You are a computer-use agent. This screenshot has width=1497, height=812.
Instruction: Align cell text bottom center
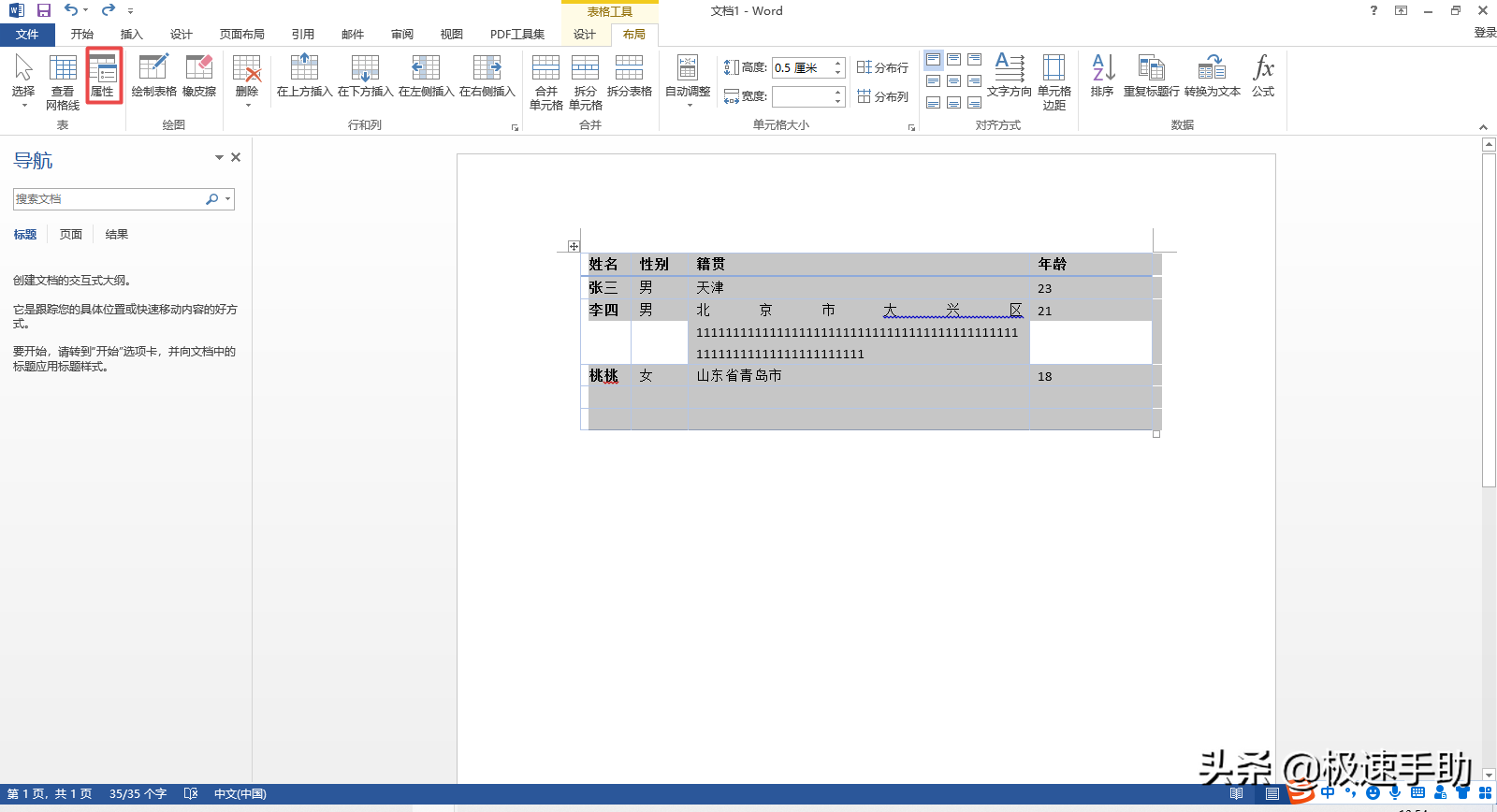pyautogui.click(x=954, y=103)
